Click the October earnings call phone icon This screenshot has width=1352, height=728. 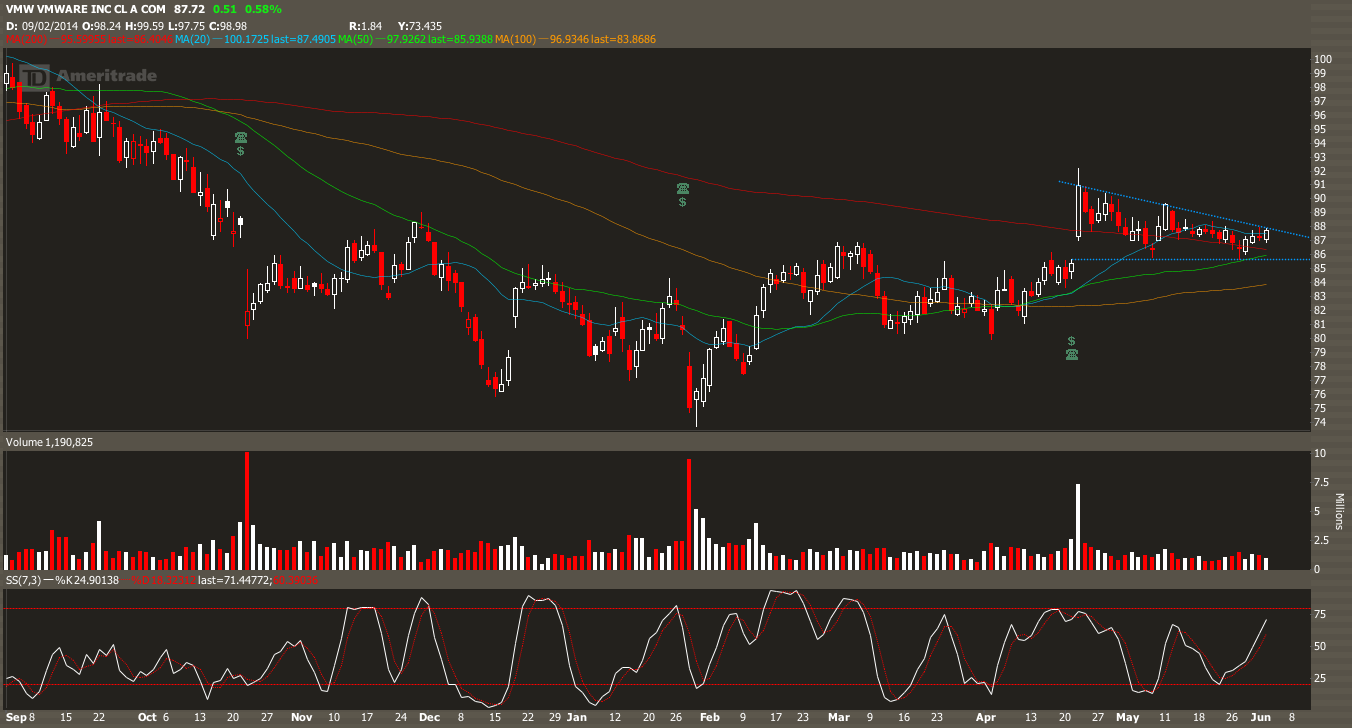click(x=241, y=137)
